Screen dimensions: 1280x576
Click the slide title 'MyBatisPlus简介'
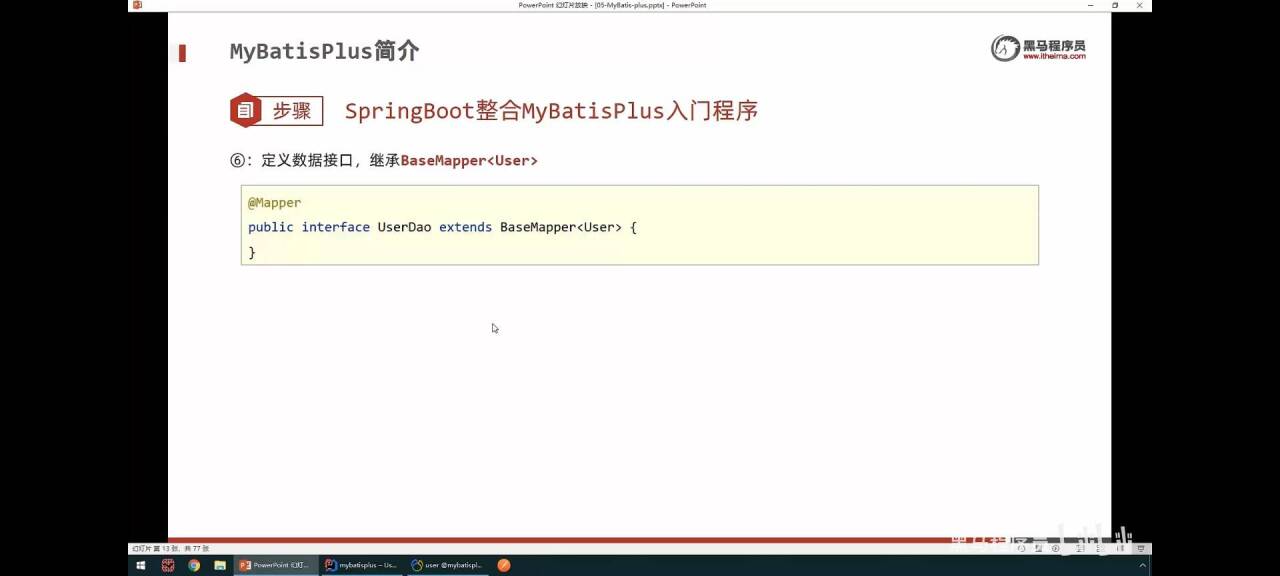pos(324,51)
